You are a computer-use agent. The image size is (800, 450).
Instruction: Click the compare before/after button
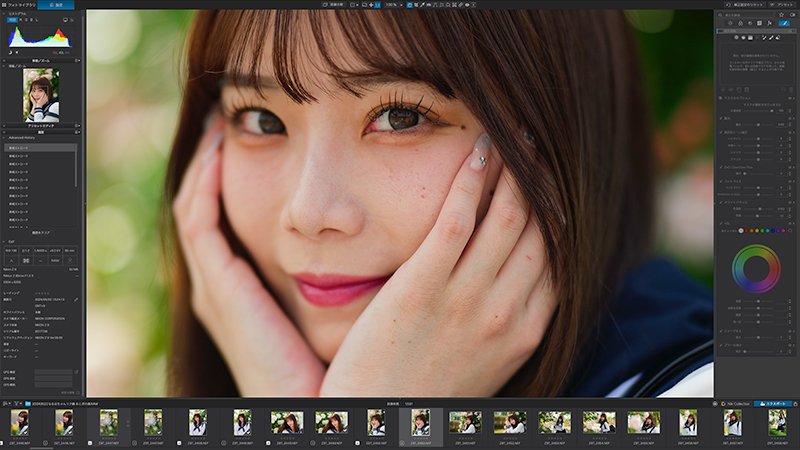tap(333, 5)
